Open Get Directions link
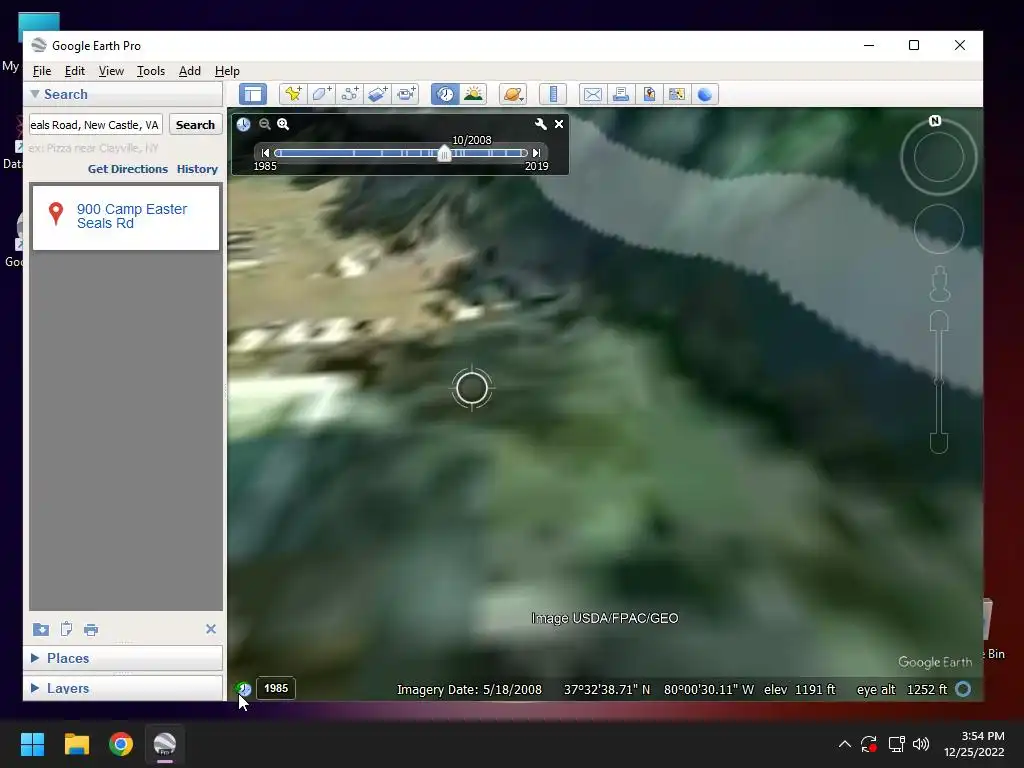1024x768 pixels. pyautogui.click(x=128, y=169)
